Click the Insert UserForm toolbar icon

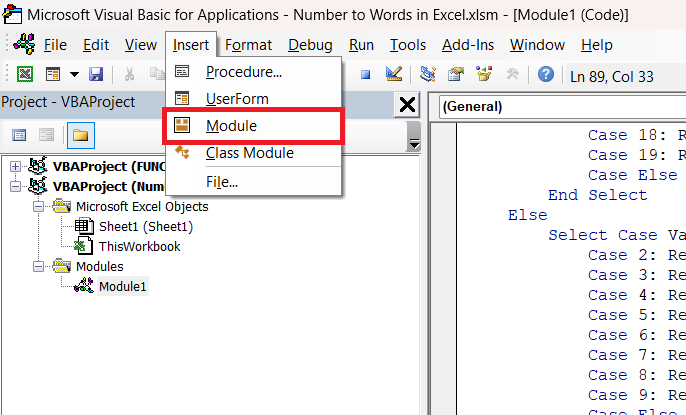click(53, 74)
